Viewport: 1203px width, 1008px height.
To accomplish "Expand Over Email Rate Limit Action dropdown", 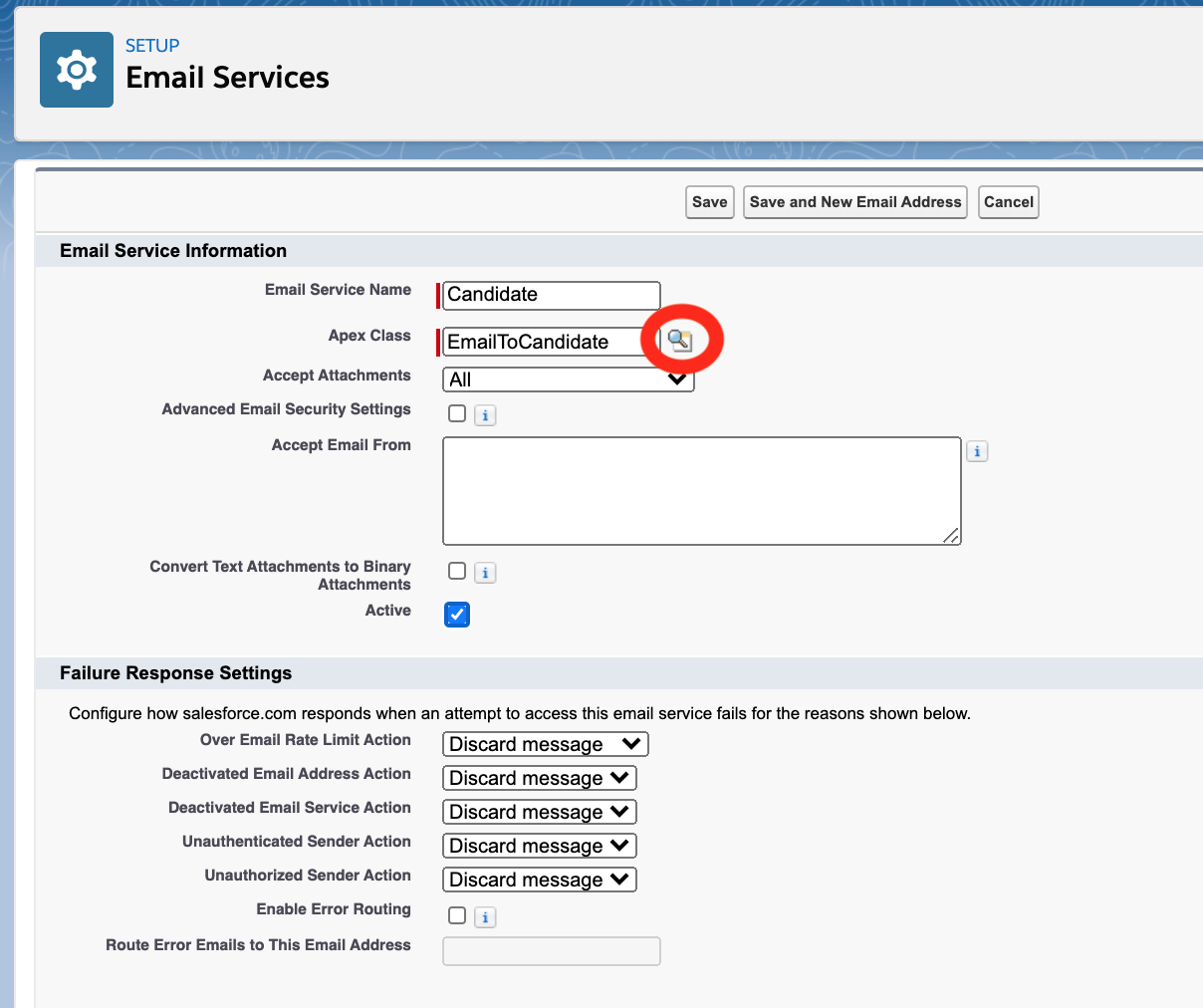I will [x=545, y=744].
